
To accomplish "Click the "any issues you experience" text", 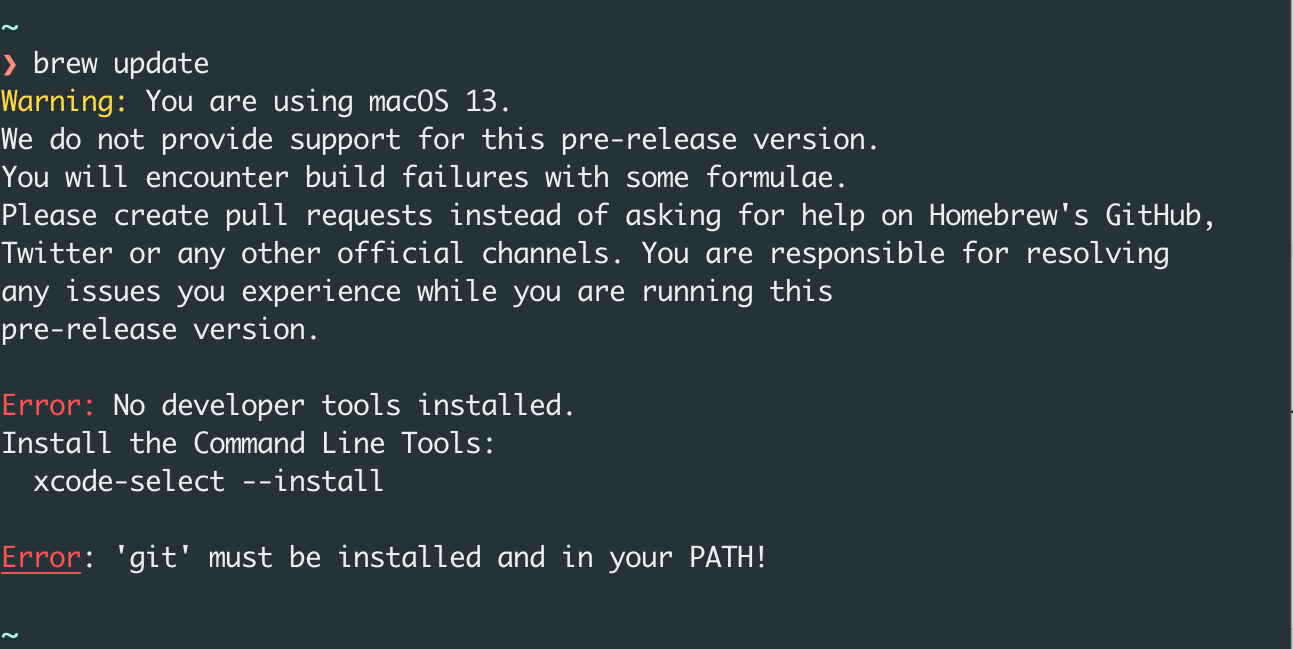I will 200,292.
